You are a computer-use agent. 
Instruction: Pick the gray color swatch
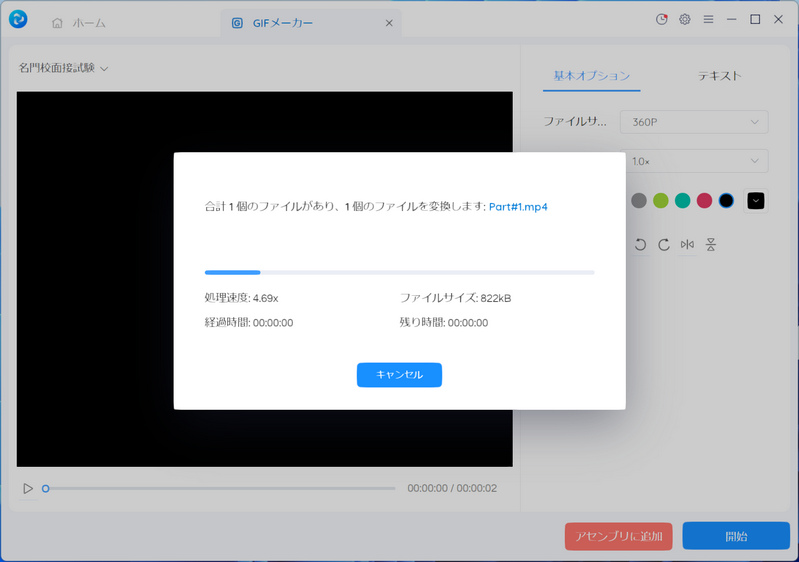639,200
